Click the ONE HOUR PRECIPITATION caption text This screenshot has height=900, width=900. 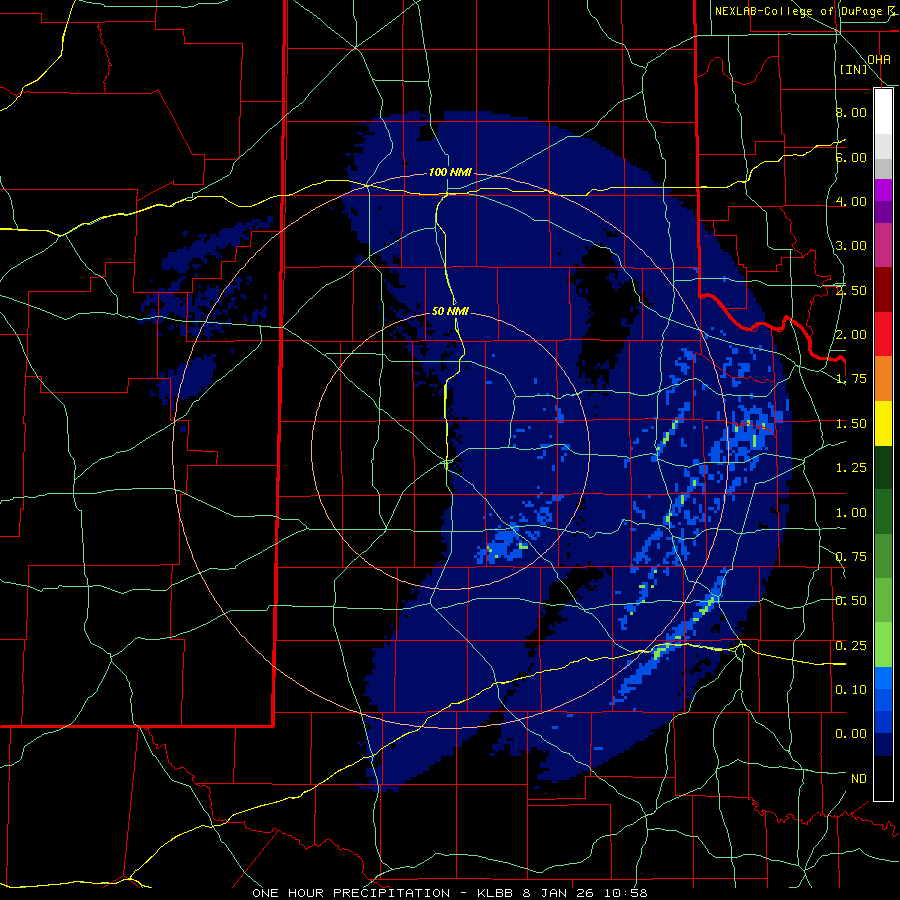351,893
